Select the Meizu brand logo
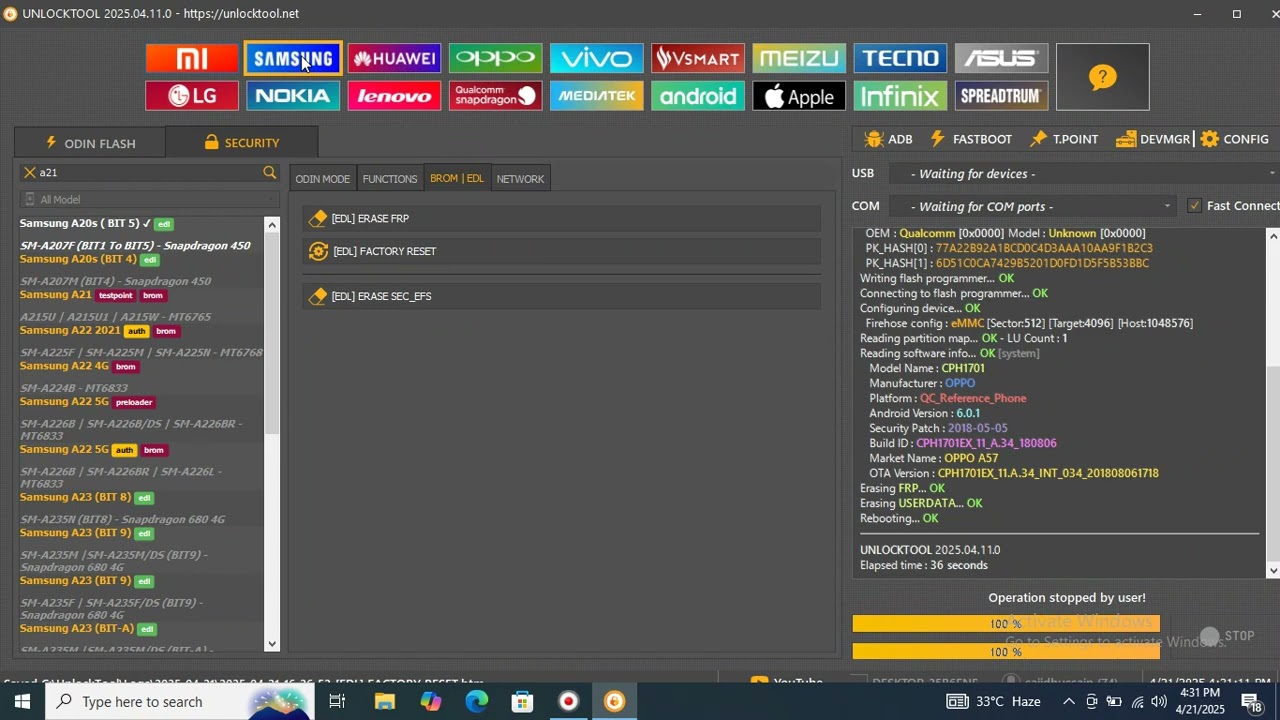Viewport: 1280px width, 720px height. click(798, 58)
